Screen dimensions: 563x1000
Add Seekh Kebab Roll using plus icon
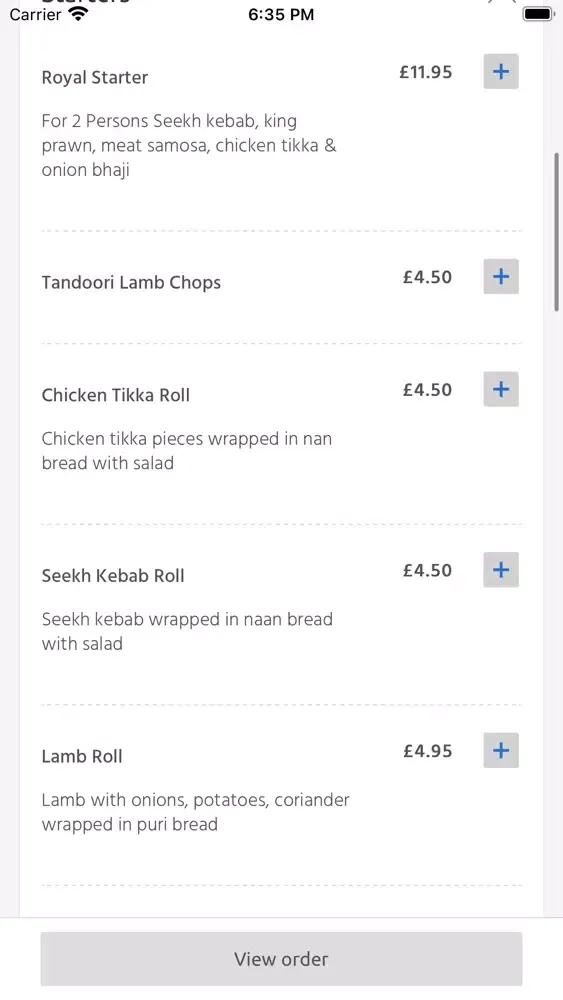coord(501,570)
